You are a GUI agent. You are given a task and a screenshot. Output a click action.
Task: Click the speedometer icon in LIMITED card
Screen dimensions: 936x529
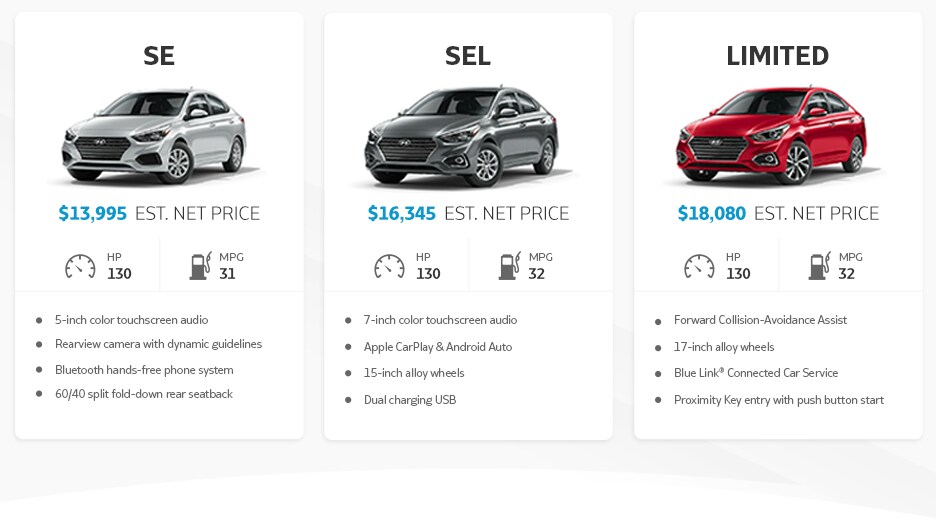click(699, 266)
